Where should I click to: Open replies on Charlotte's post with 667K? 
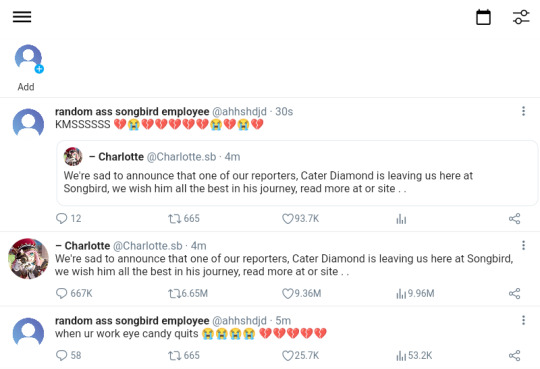tap(74, 294)
